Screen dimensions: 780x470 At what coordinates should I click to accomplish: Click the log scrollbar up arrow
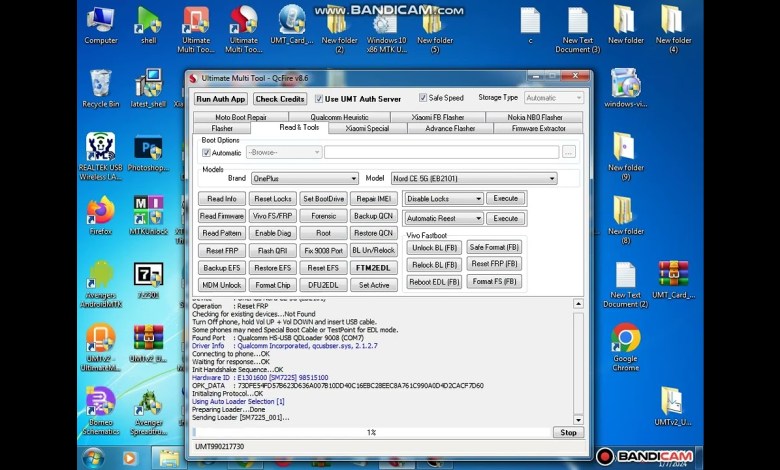578,304
